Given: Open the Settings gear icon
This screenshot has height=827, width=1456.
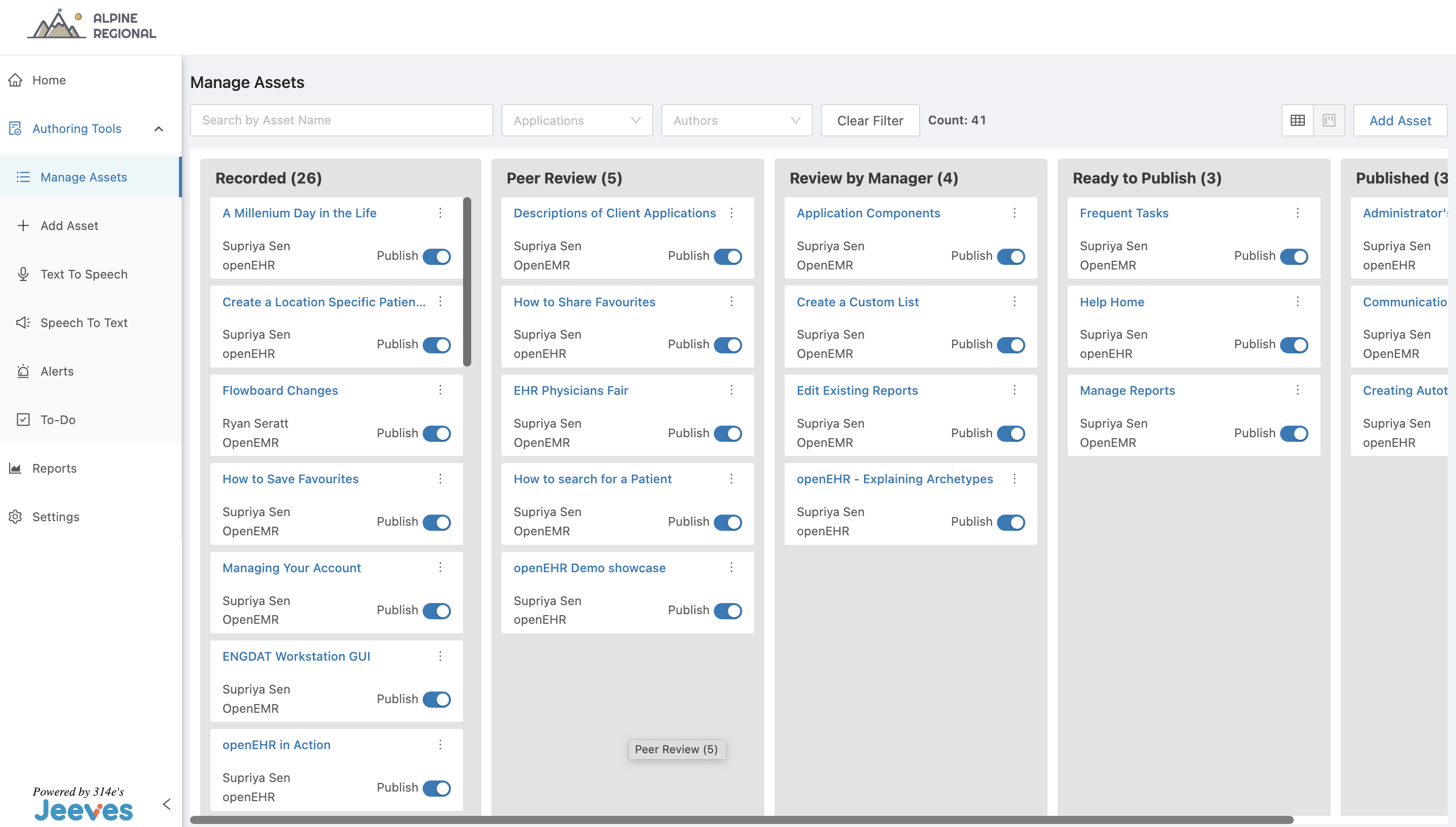Looking at the screenshot, I should click(x=15, y=517).
